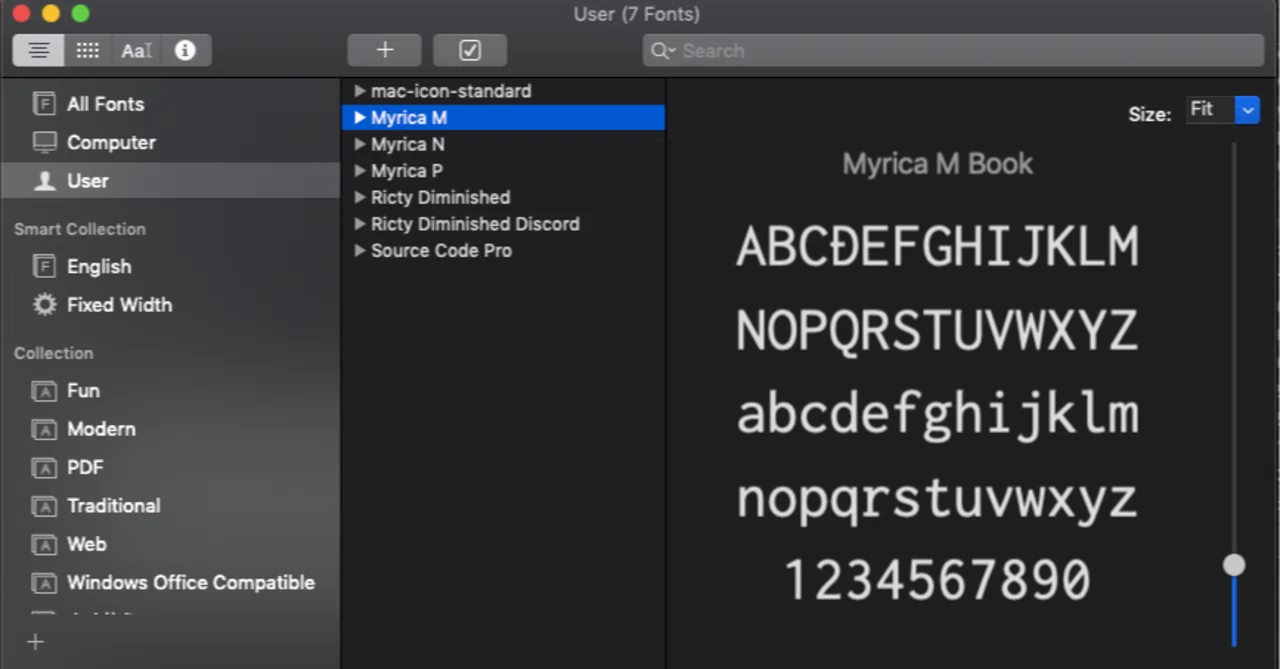The image size is (1280, 669).
Task: Click the Fun collection icon
Action: click(44, 392)
